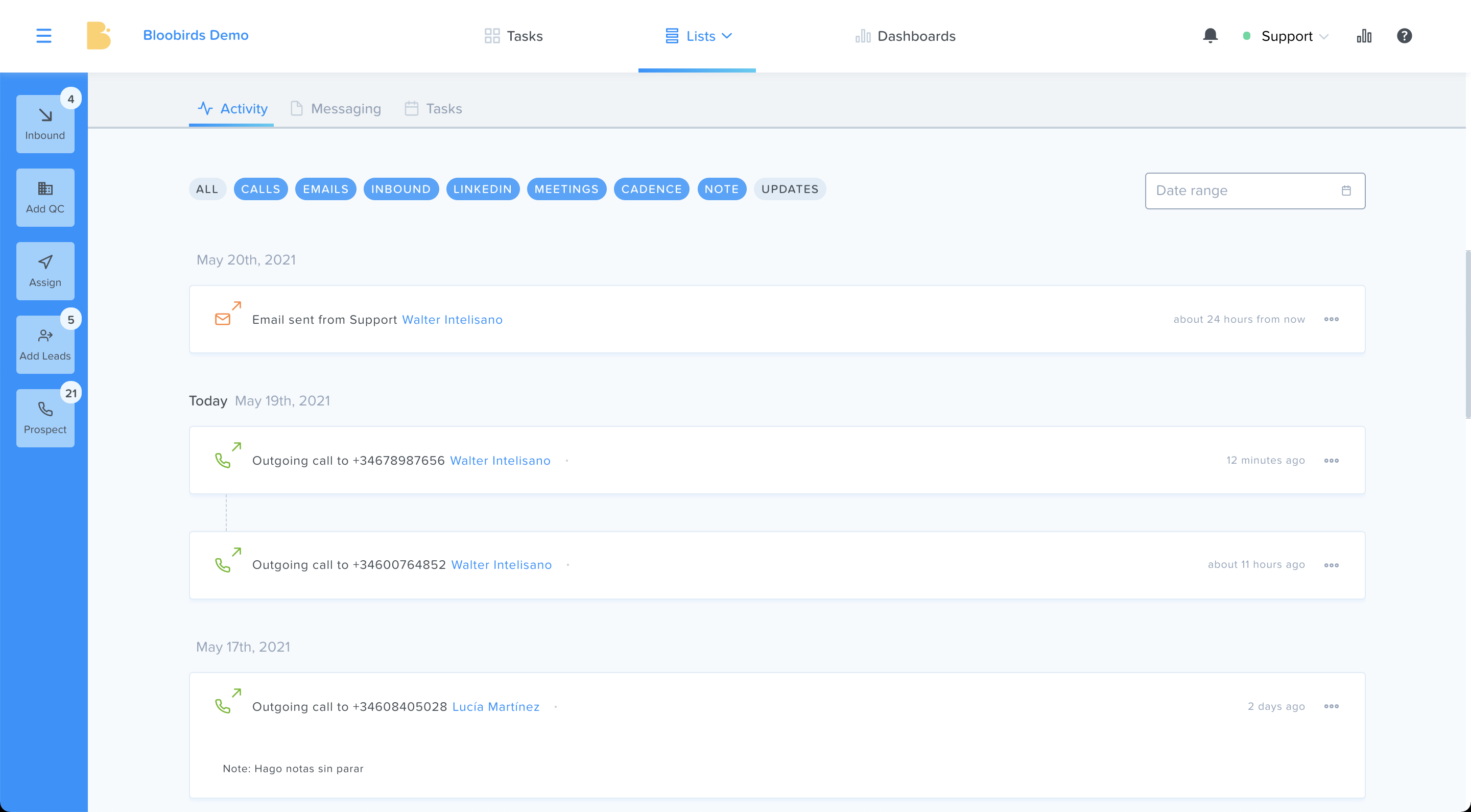Click the calendar icon in Date range
Screen dimensions: 1471x812
1346,190
